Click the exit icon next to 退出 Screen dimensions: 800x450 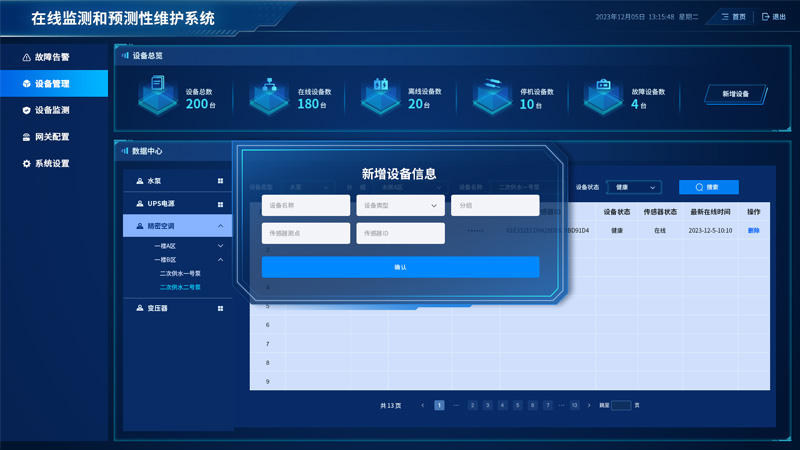(765, 17)
